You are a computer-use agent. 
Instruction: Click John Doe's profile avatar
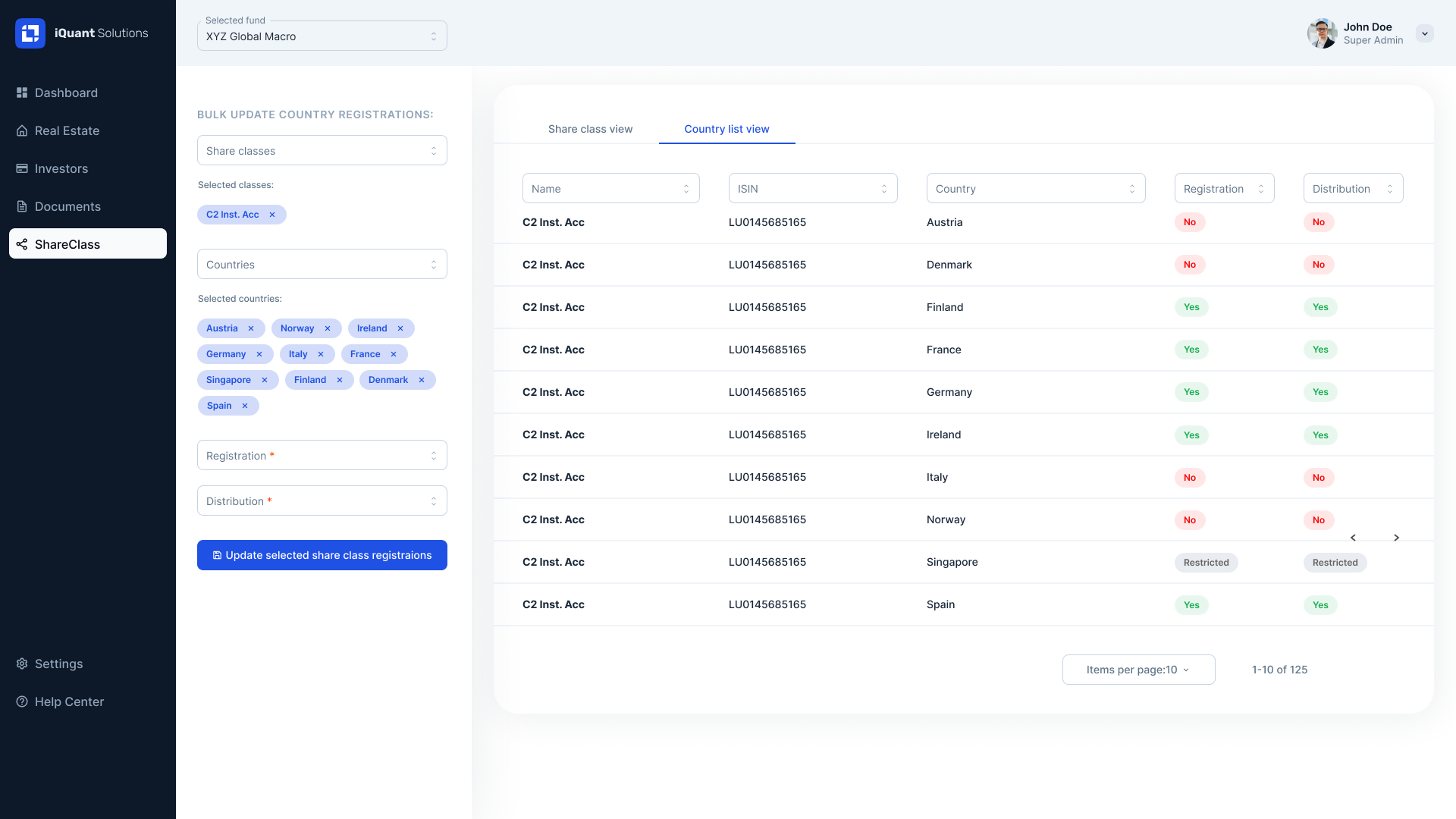[x=1322, y=33]
